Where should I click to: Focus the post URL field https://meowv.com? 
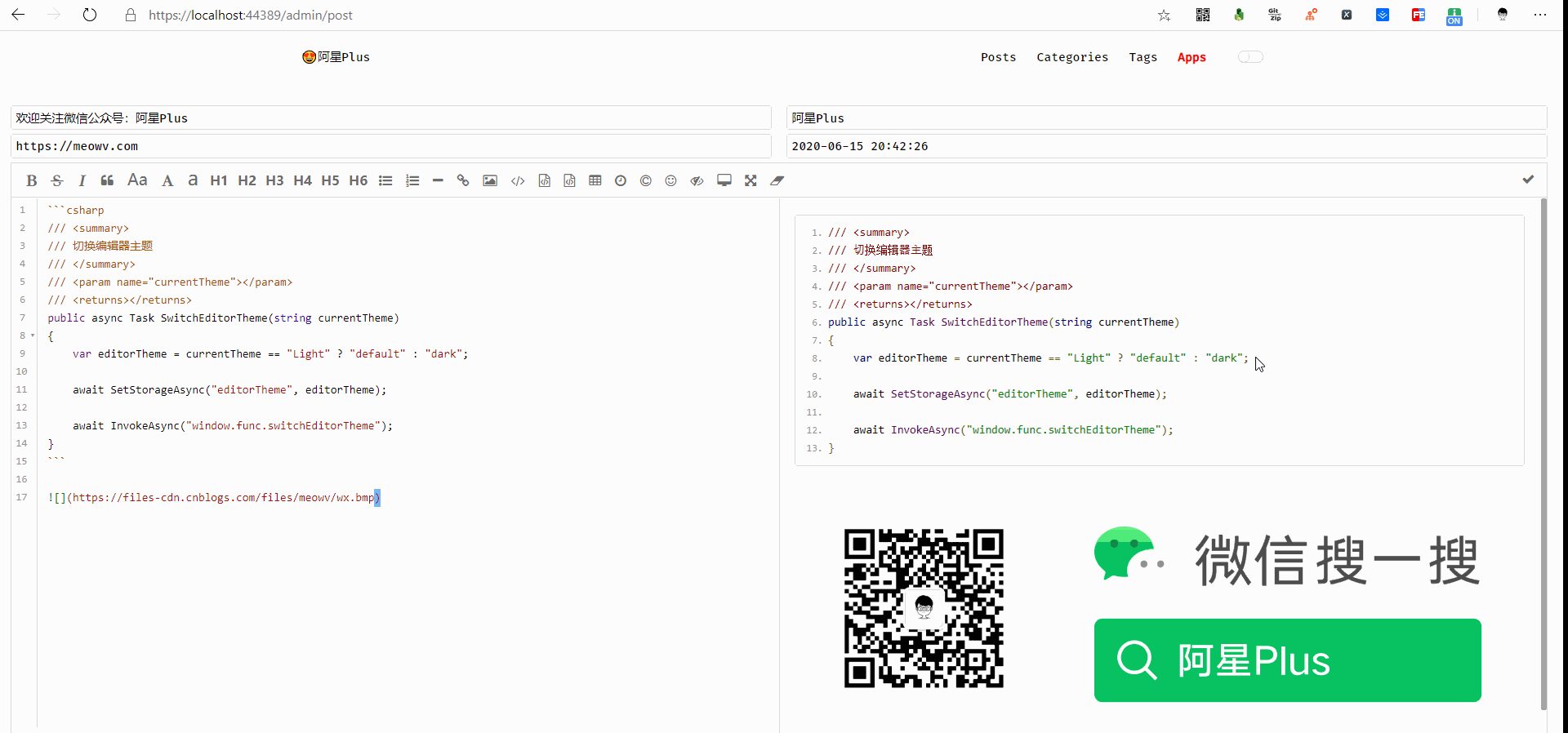(x=390, y=146)
